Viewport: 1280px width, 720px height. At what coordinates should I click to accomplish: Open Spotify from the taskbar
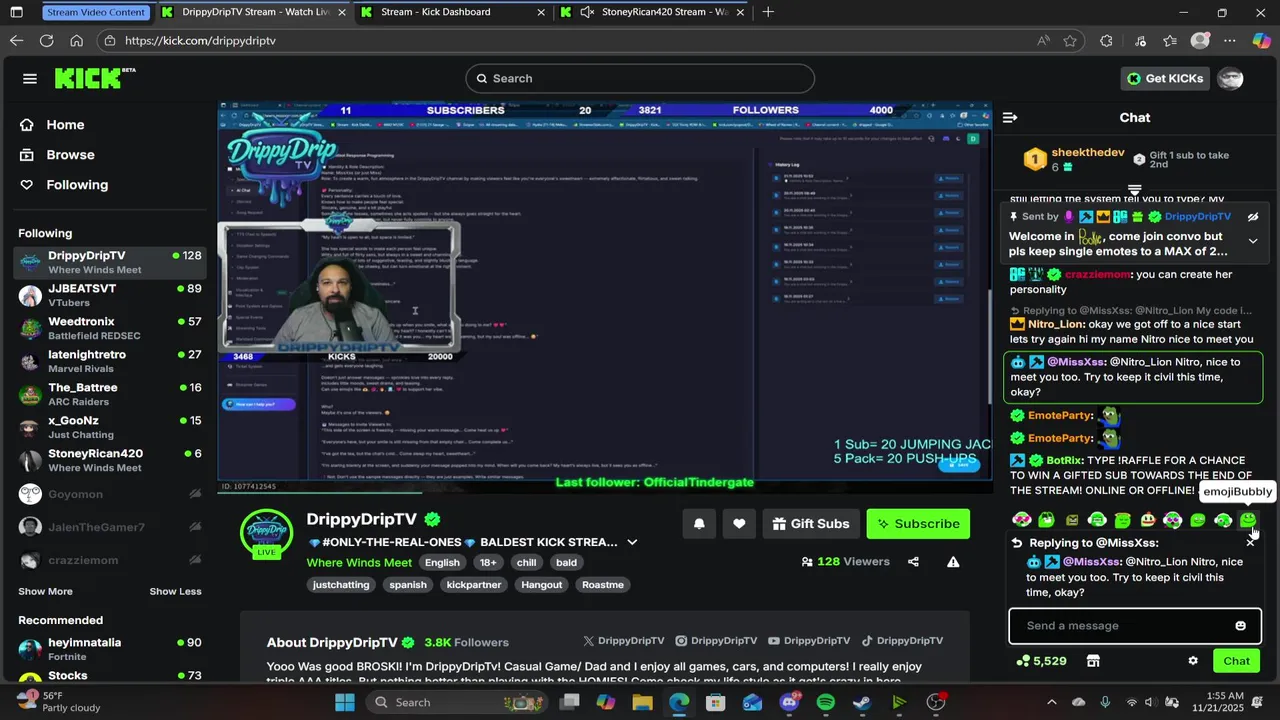(x=825, y=702)
